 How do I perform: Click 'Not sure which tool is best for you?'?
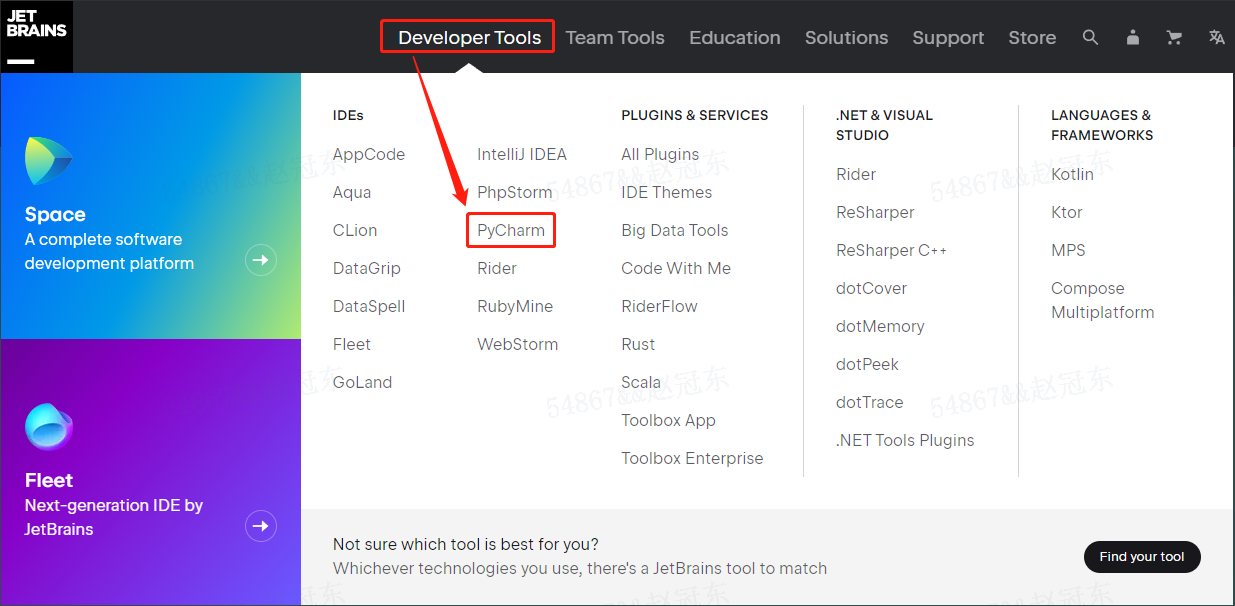(466, 544)
